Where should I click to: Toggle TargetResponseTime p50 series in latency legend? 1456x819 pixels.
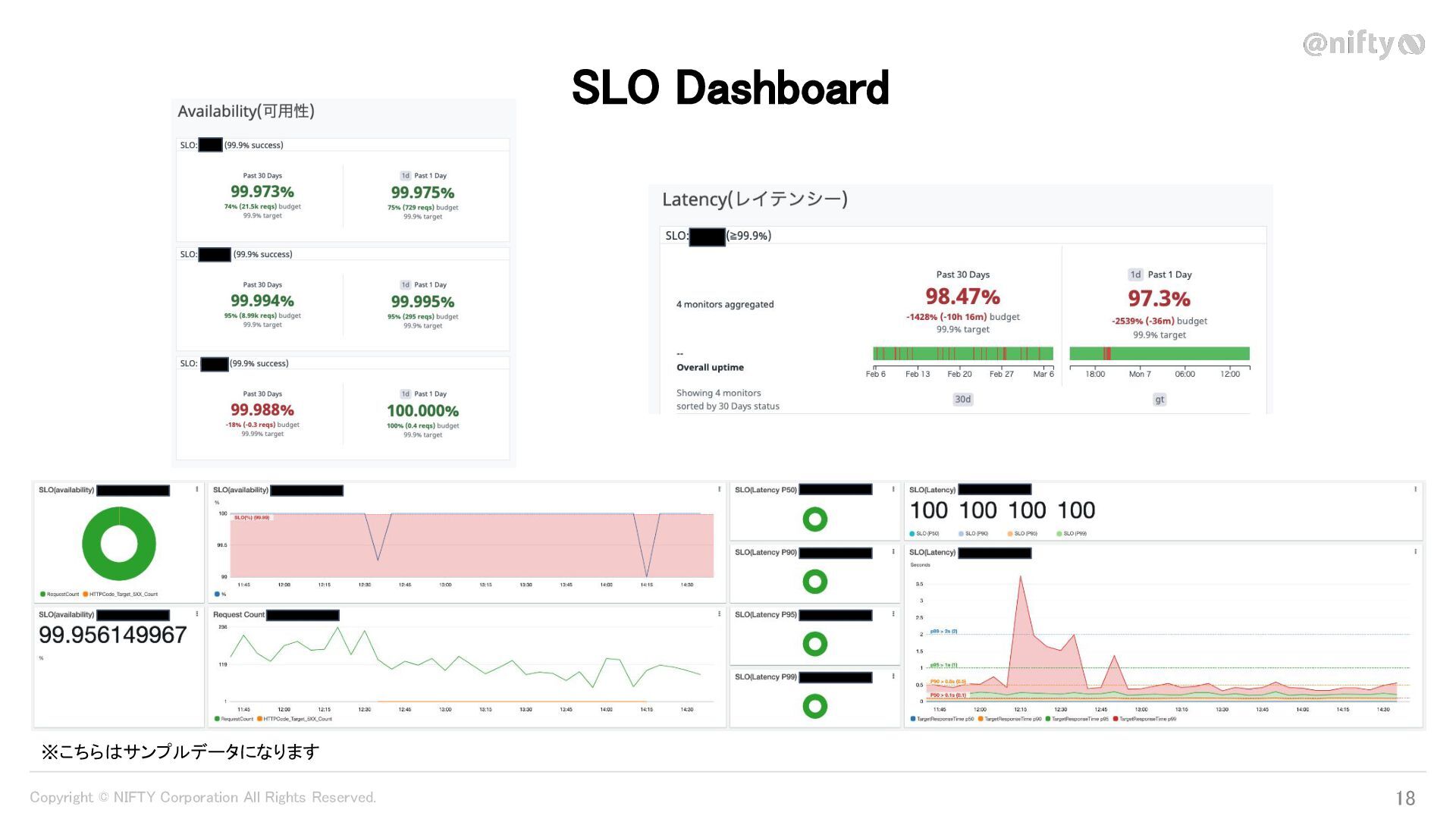point(944,719)
